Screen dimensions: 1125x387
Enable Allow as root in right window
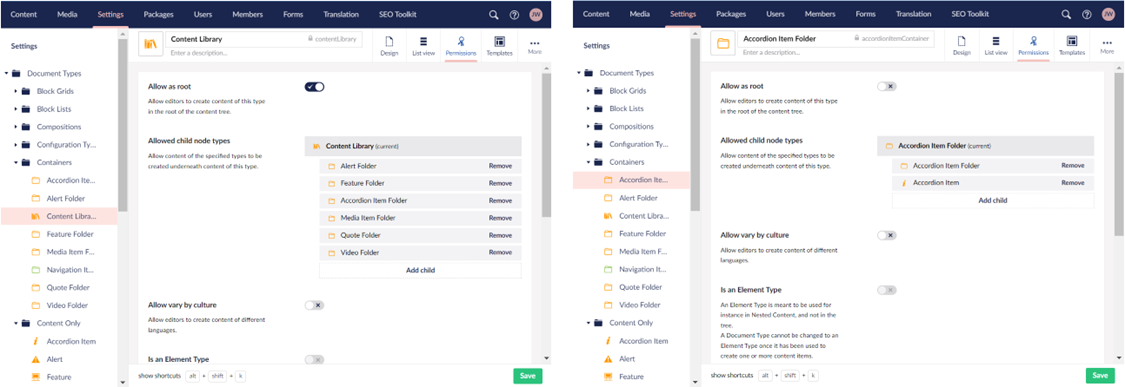point(887,86)
